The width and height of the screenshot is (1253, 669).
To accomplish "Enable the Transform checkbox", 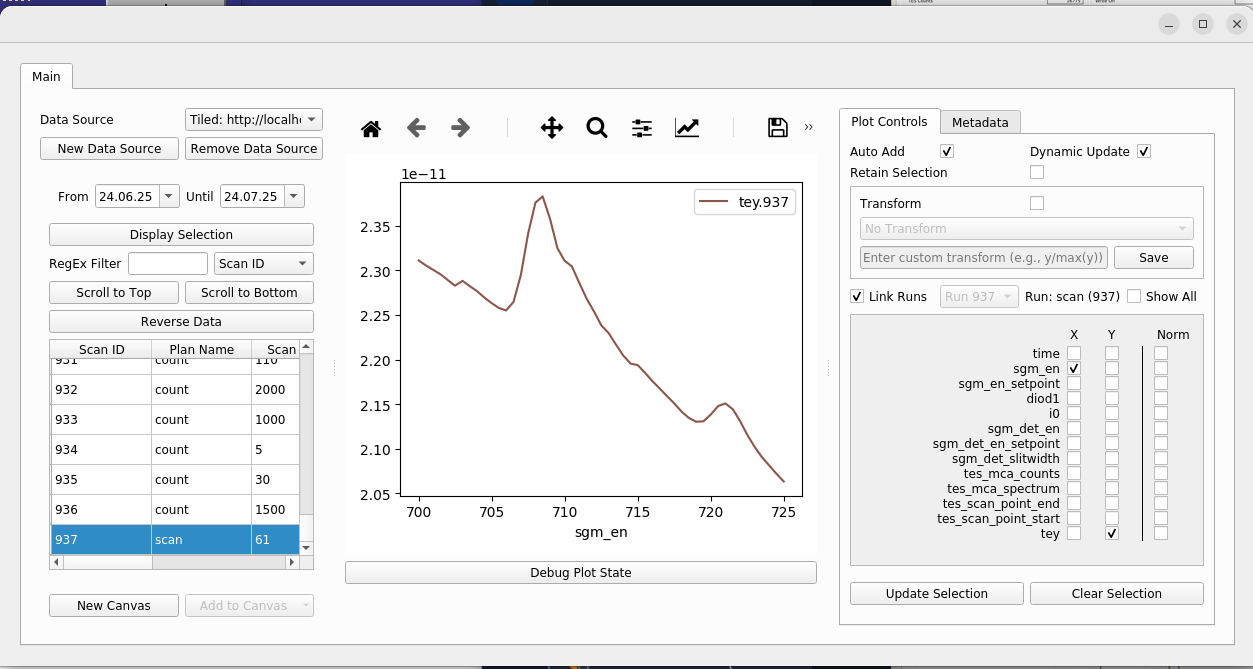I will click(1037, 204).
